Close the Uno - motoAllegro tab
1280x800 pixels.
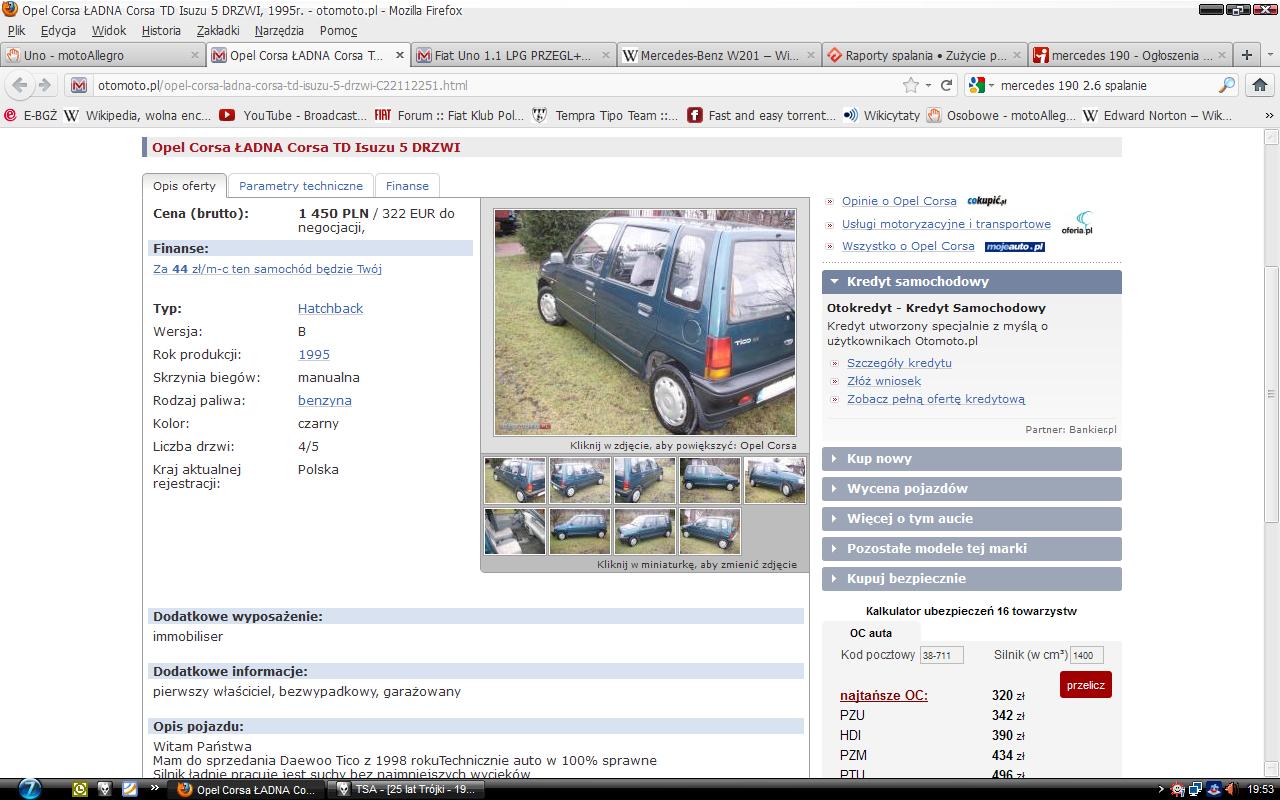point(195,55)
